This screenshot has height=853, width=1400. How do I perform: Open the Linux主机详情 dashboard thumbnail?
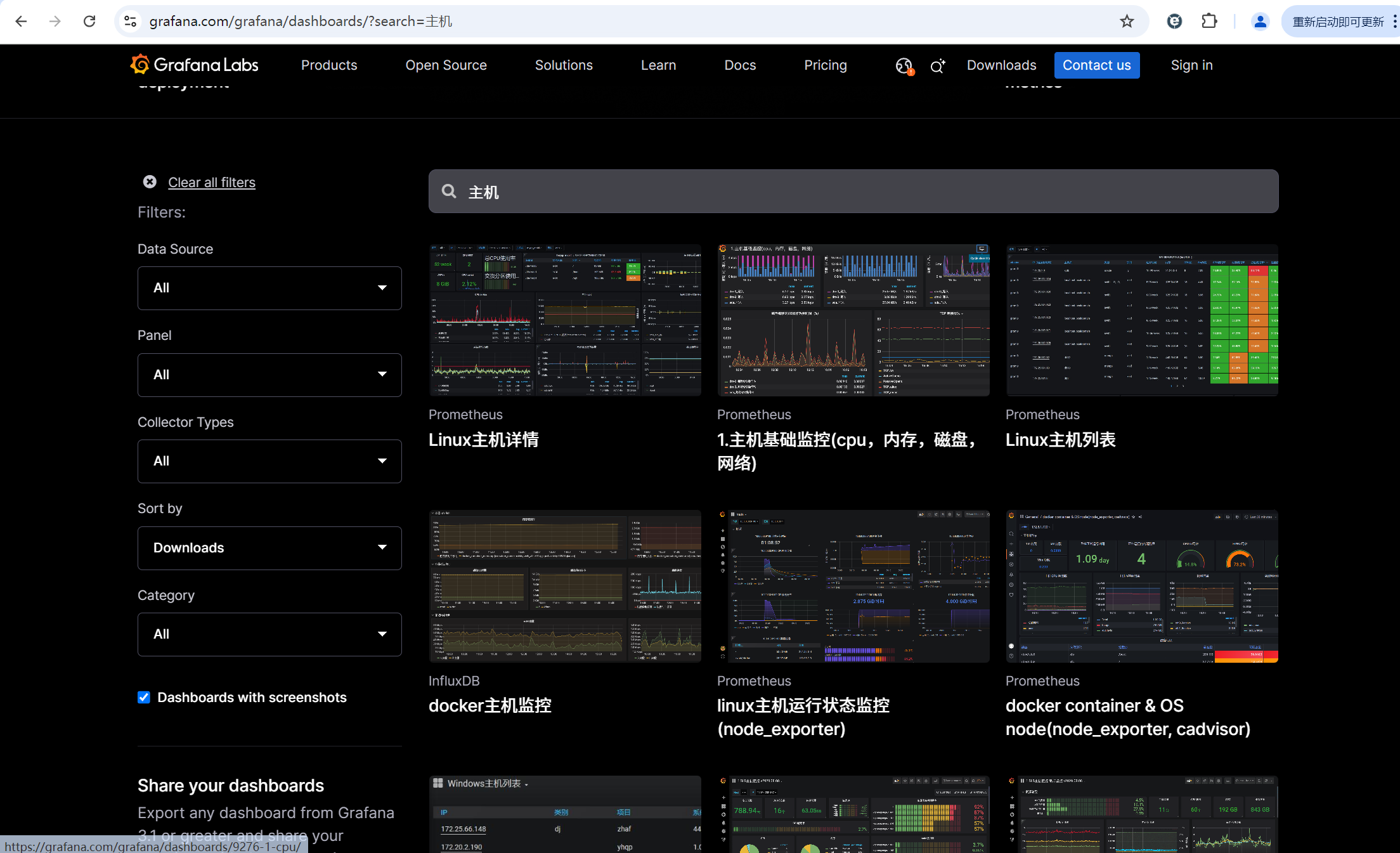coord(565,320)
